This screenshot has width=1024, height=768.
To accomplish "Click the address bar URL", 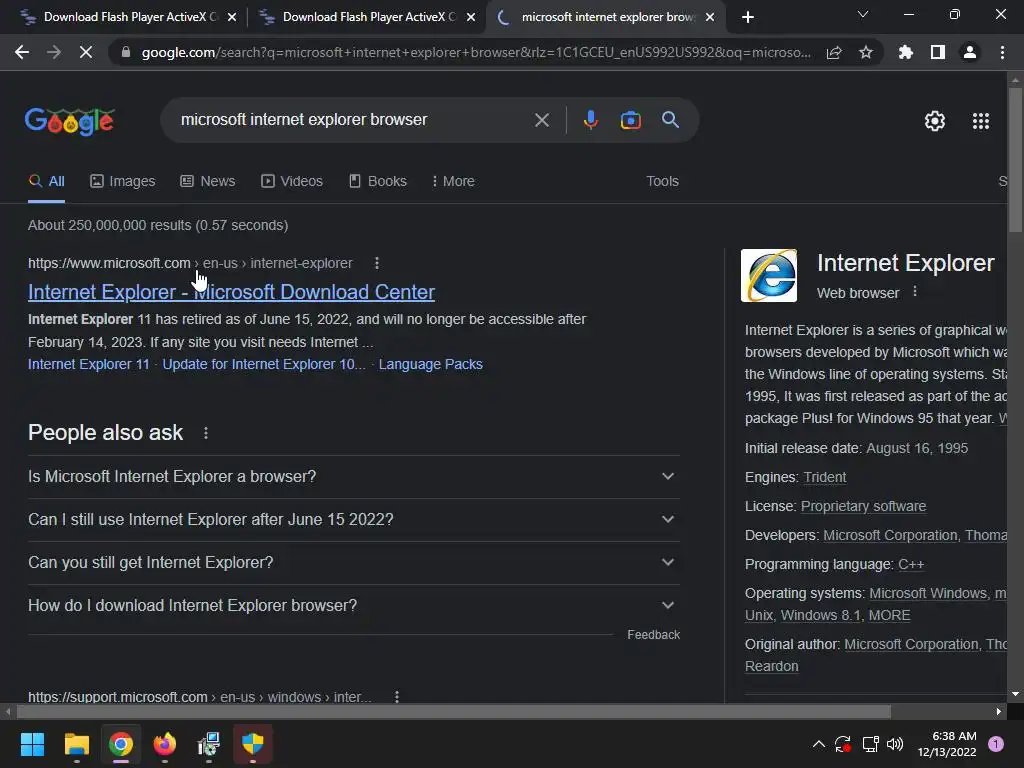I will (476, 52).
